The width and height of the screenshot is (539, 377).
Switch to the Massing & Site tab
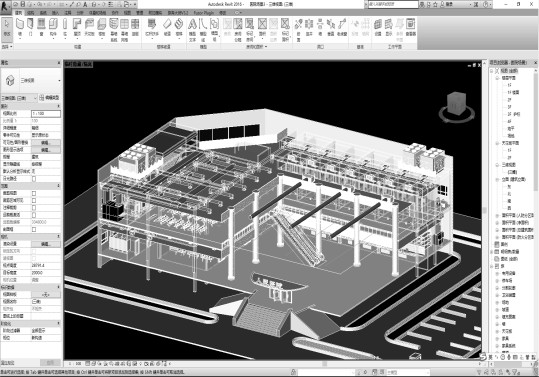pyautogui.click(x=98, y=13)
